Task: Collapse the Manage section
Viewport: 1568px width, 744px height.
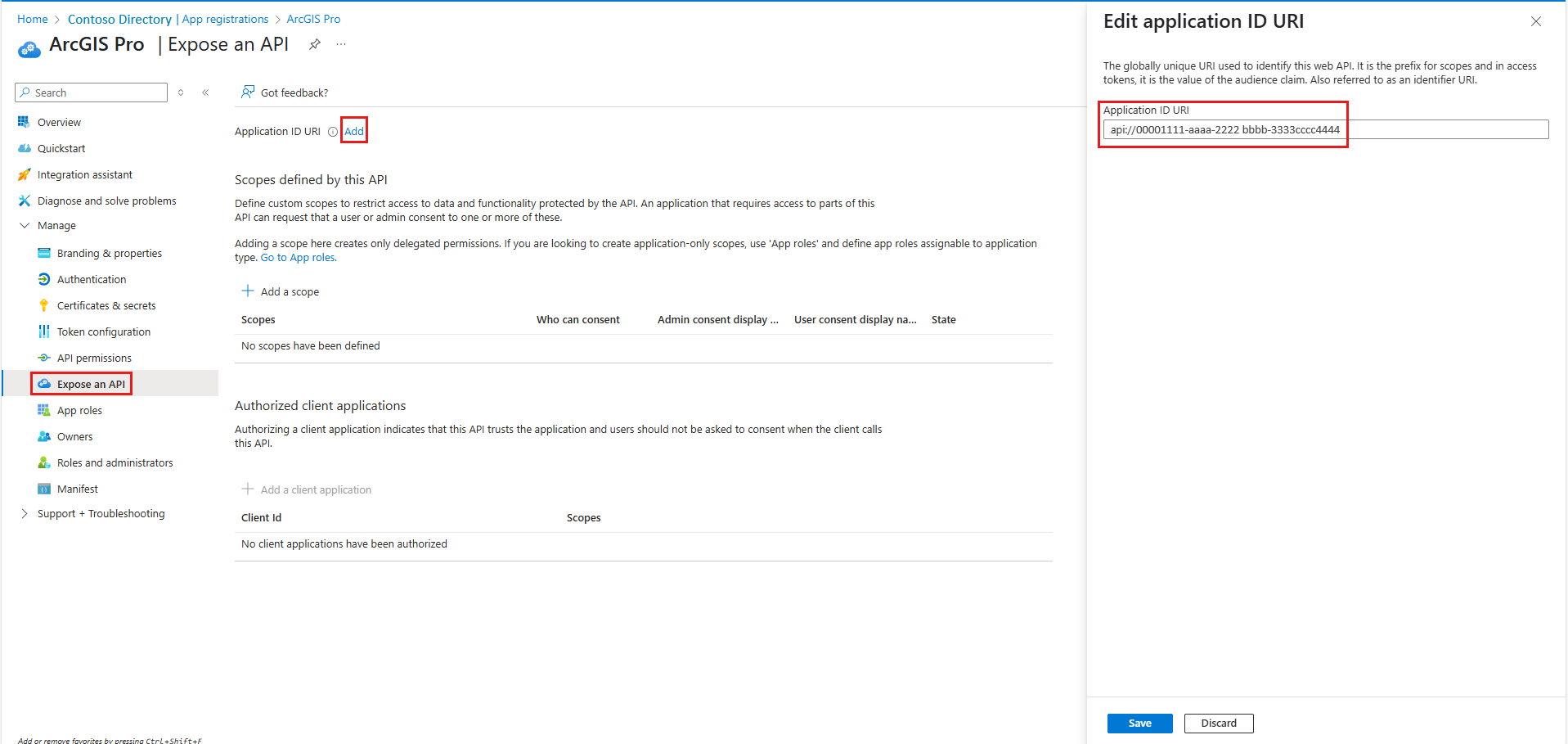Action: point(25,225)
